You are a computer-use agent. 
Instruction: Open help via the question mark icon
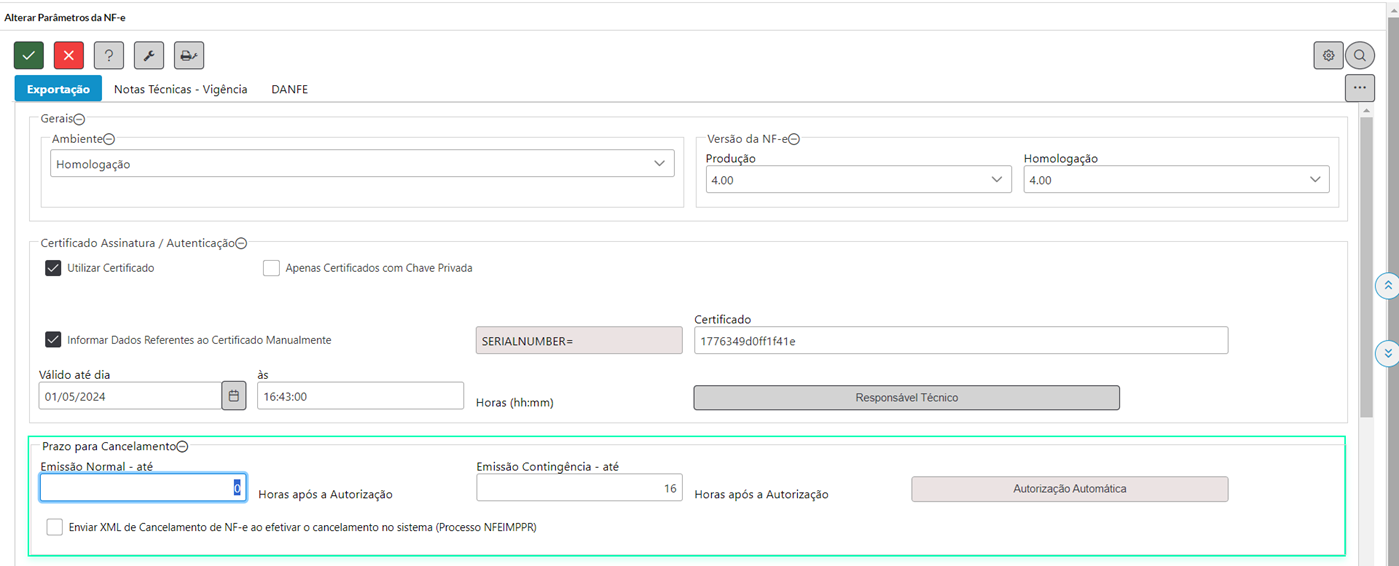109,55
